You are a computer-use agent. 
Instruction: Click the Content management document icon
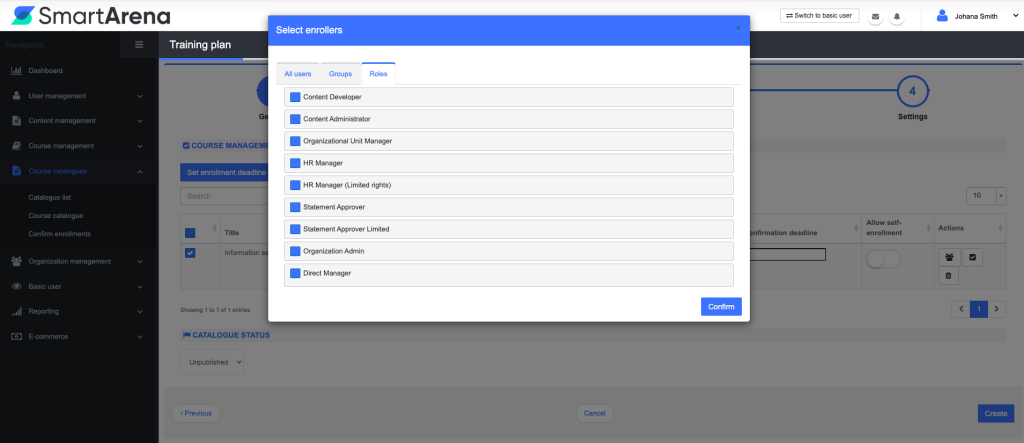(x=16, y=121)
